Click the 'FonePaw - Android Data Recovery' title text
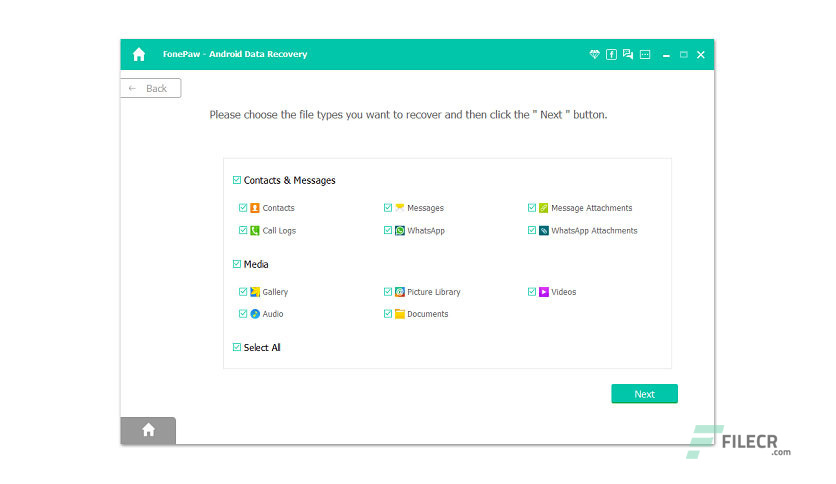The image size is (836, 484). coord(235,54)
